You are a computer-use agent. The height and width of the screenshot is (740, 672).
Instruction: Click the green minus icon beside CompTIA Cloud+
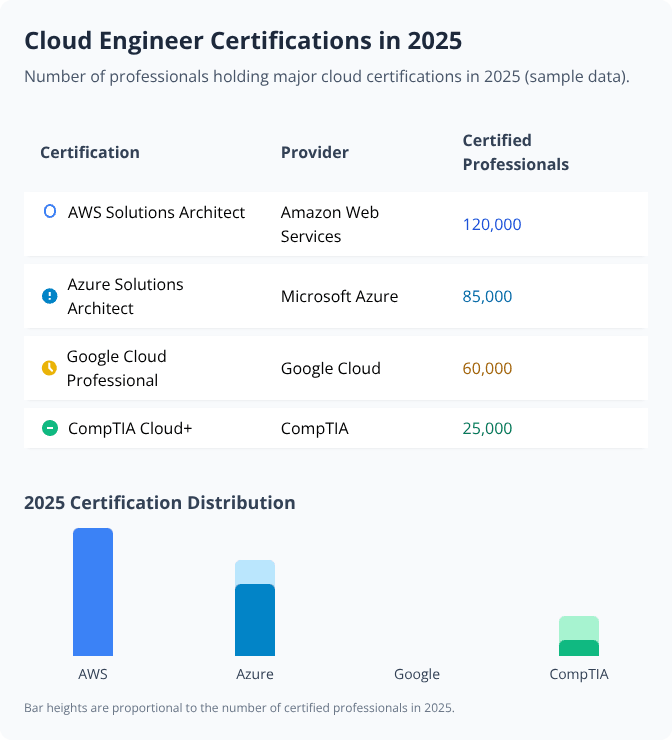50,428
